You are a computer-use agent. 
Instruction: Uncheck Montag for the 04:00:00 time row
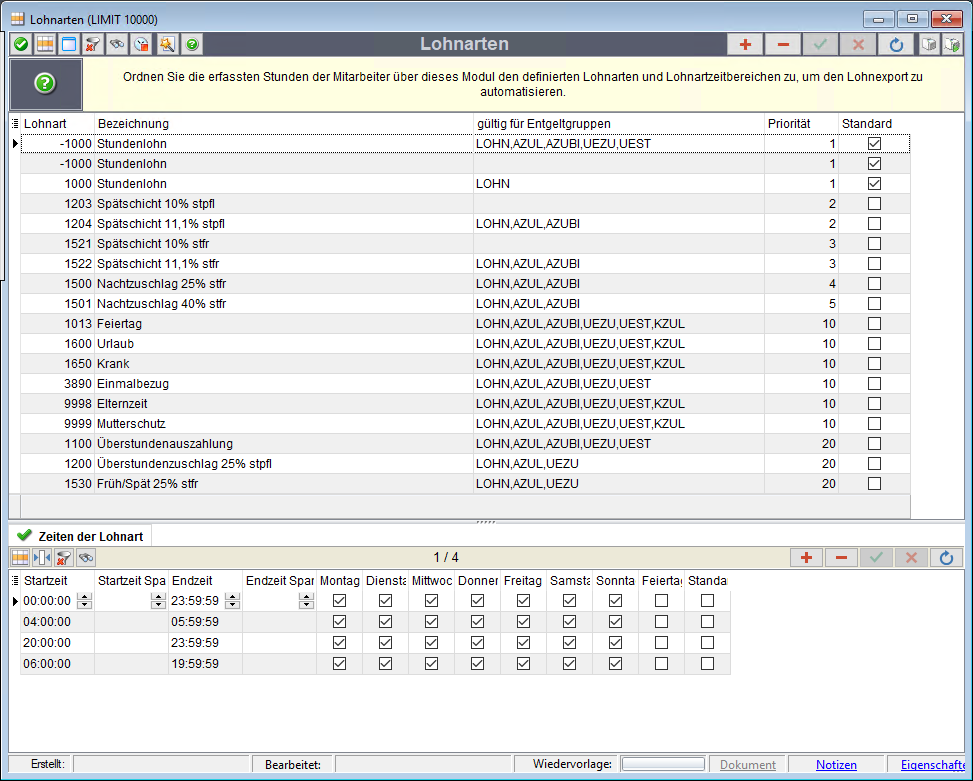click(x=339, y=622)
